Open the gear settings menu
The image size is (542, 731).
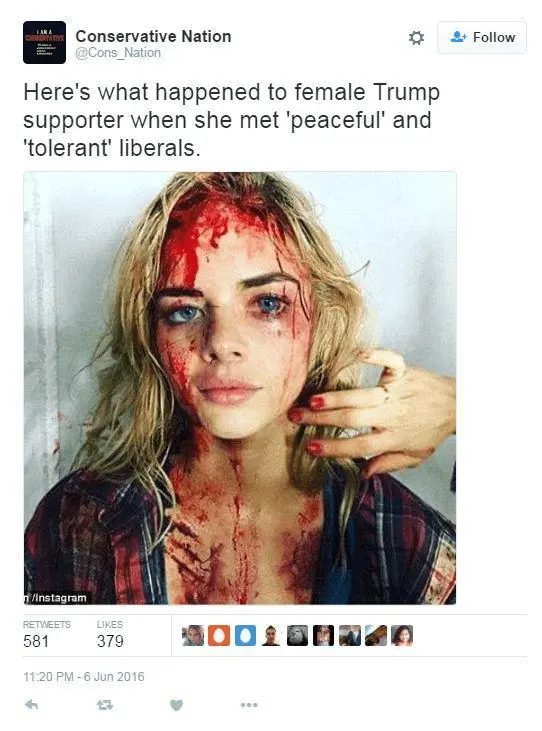point(416,37)
